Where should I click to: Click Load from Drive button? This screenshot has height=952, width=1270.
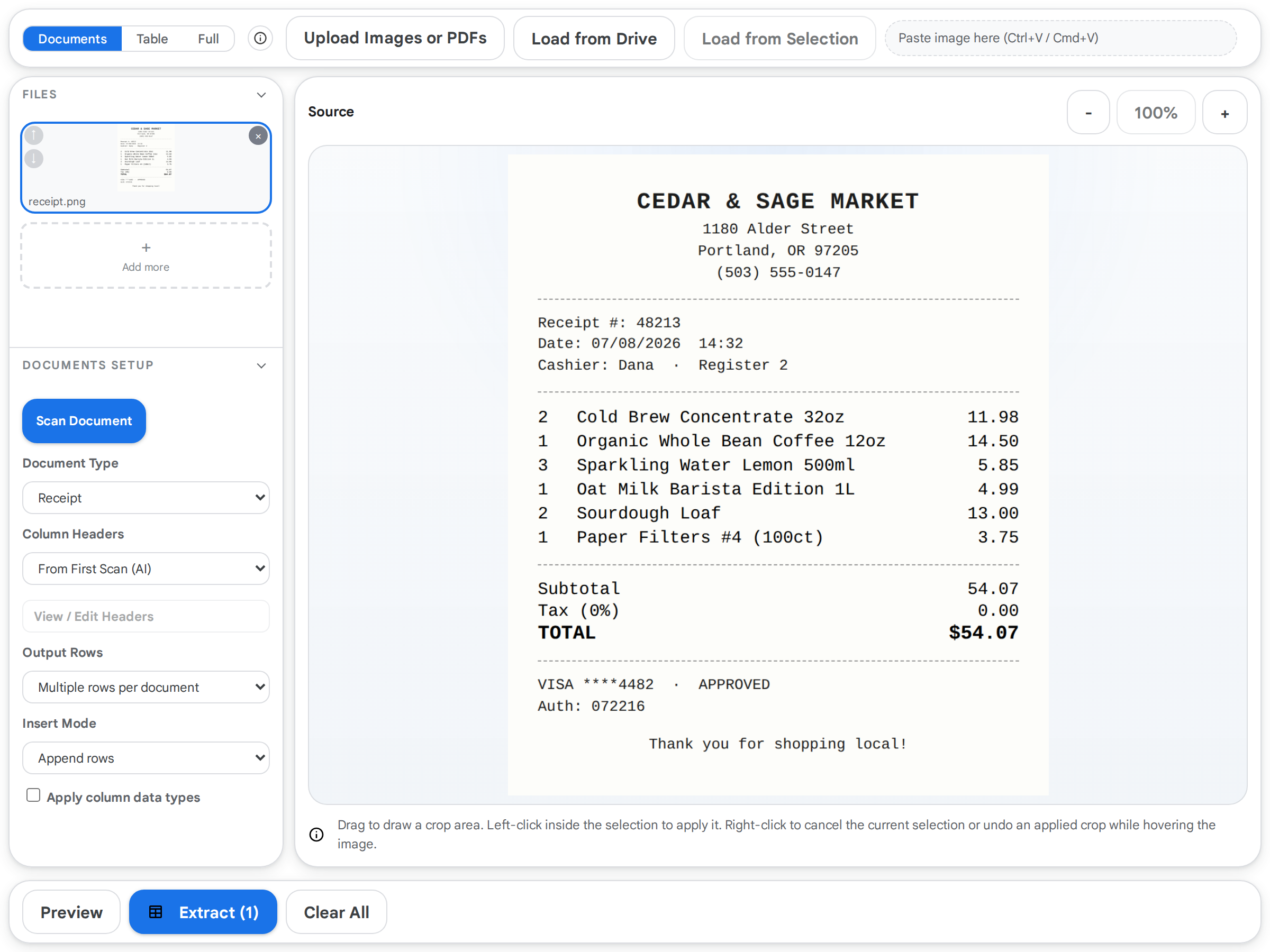(594, 39)
